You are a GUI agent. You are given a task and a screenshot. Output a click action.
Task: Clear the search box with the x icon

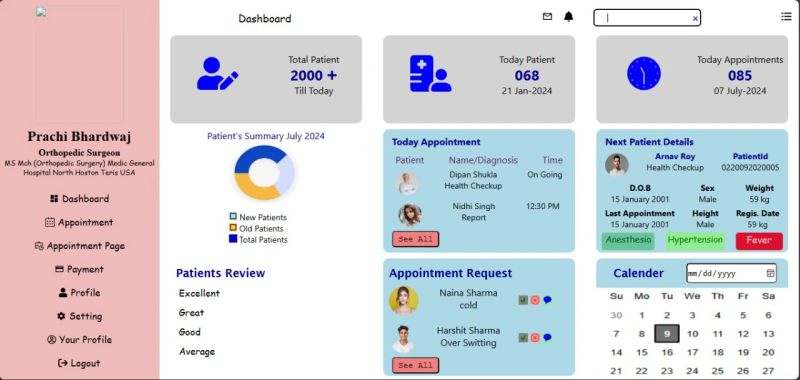point(695,19)
